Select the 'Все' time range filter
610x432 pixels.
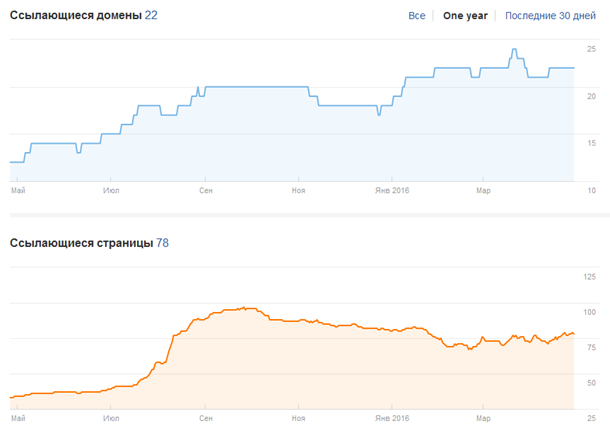(417, 16)
